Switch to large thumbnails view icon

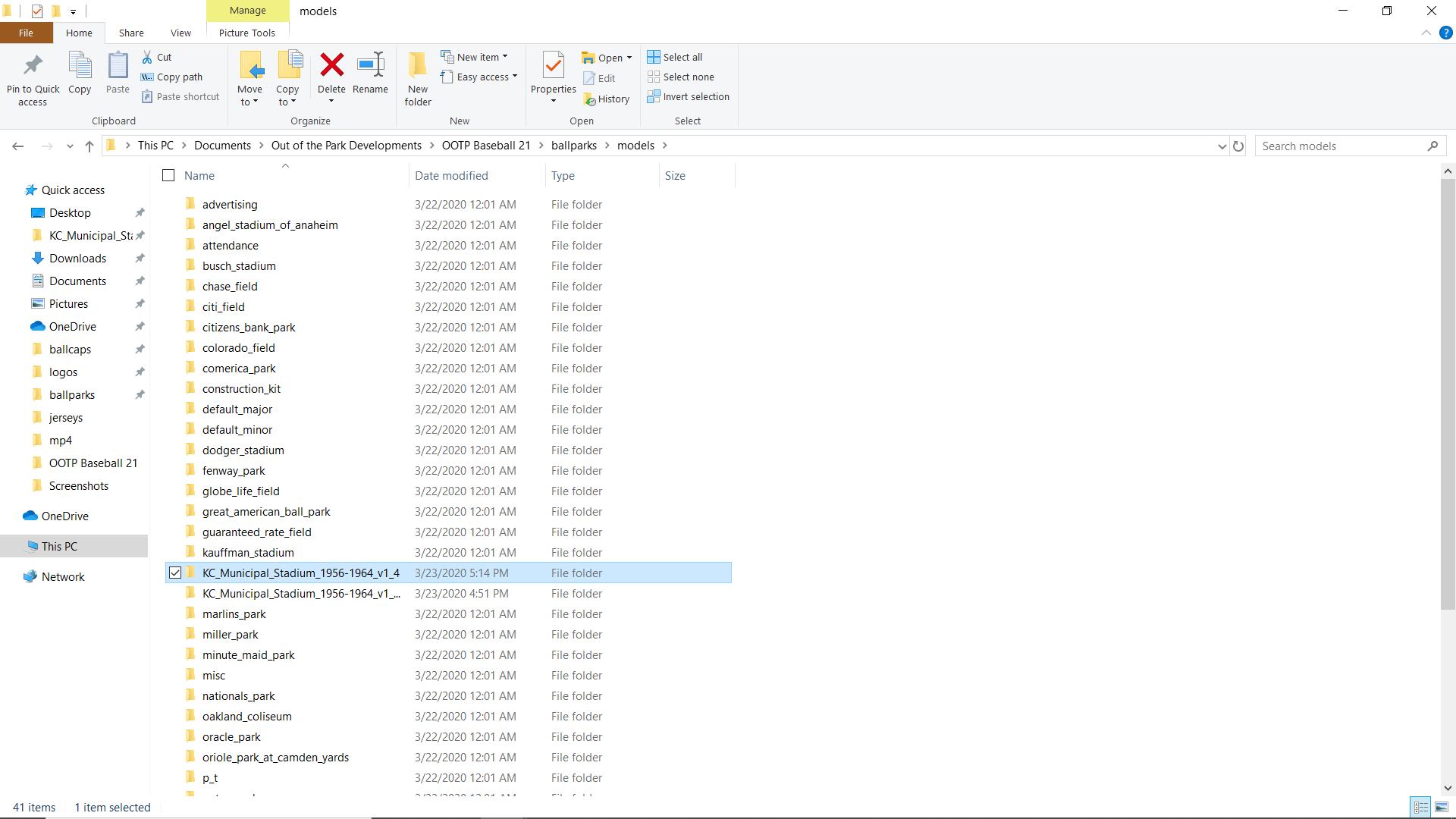click(1442, 807)
